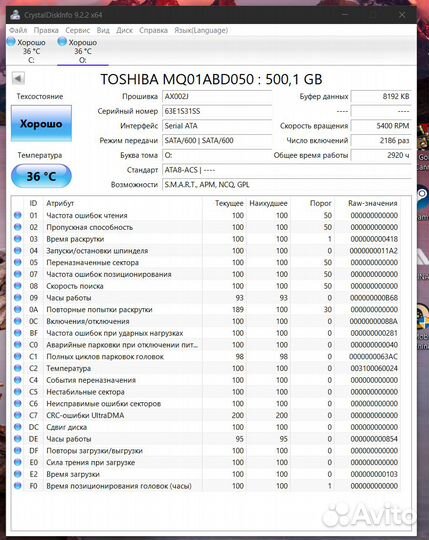429x540 pixels.
Task: Click the CrystalDiskInfo title bar icon
Action: 15,15
